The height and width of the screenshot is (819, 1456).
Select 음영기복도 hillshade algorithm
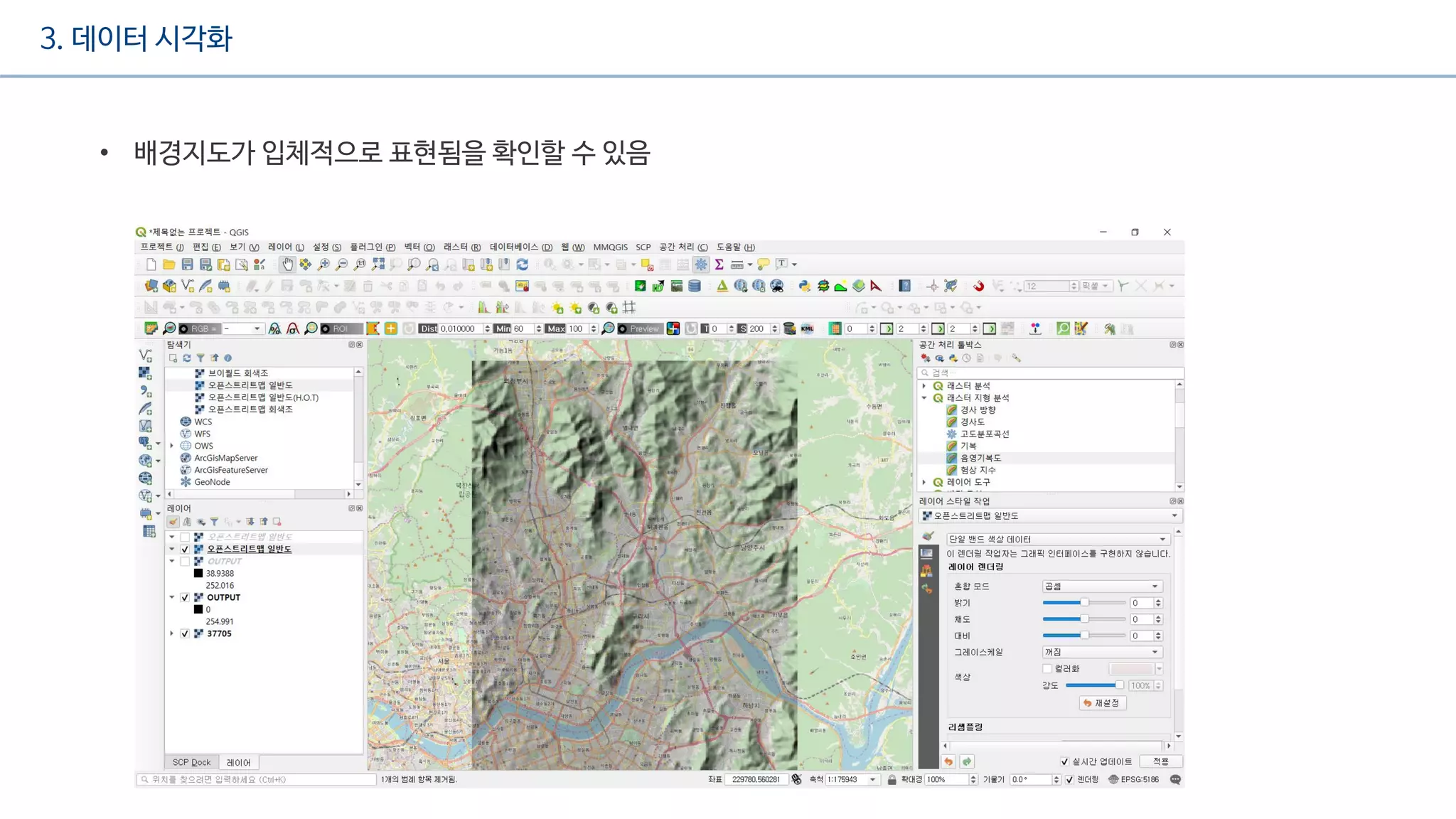pyautogui.click(x=980, y=459)
